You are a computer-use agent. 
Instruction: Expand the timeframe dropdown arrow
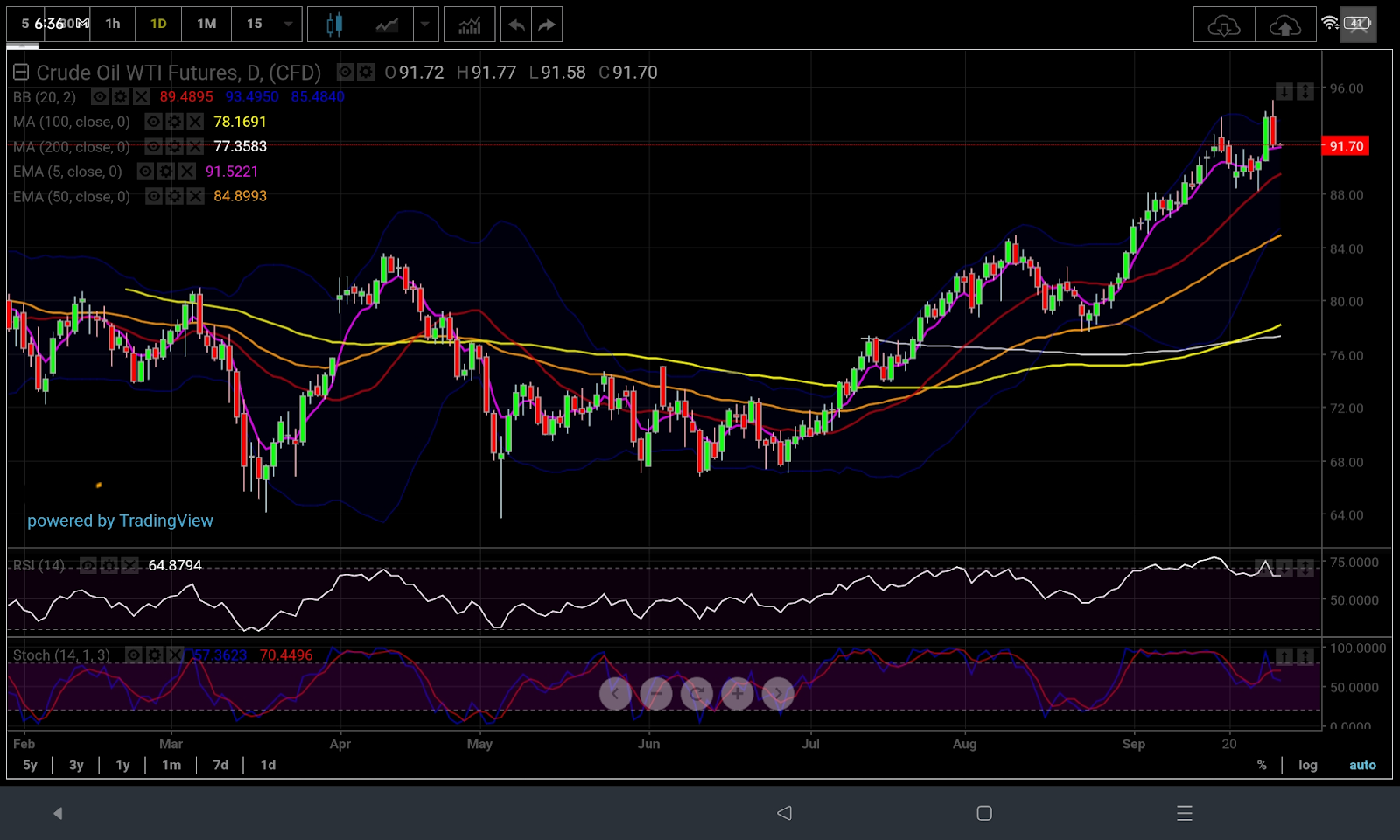[288, 24]
